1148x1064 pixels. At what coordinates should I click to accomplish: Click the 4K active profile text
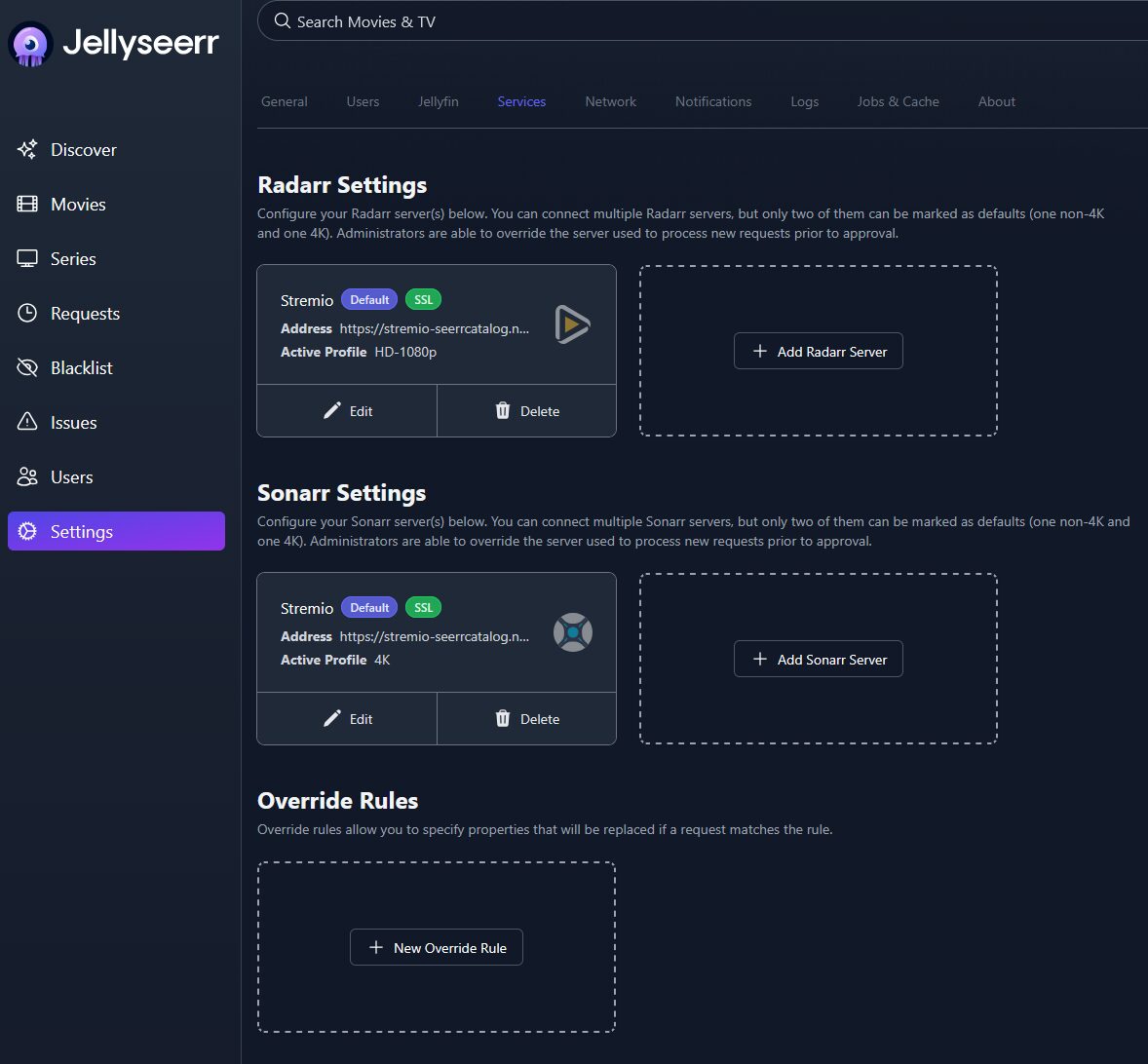pos(382,660)
